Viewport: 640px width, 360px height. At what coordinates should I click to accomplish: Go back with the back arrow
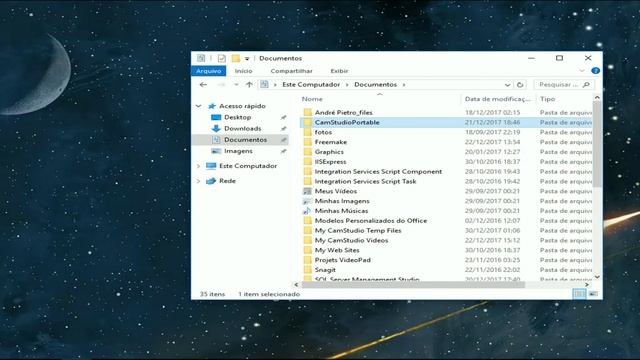[203, 84]
